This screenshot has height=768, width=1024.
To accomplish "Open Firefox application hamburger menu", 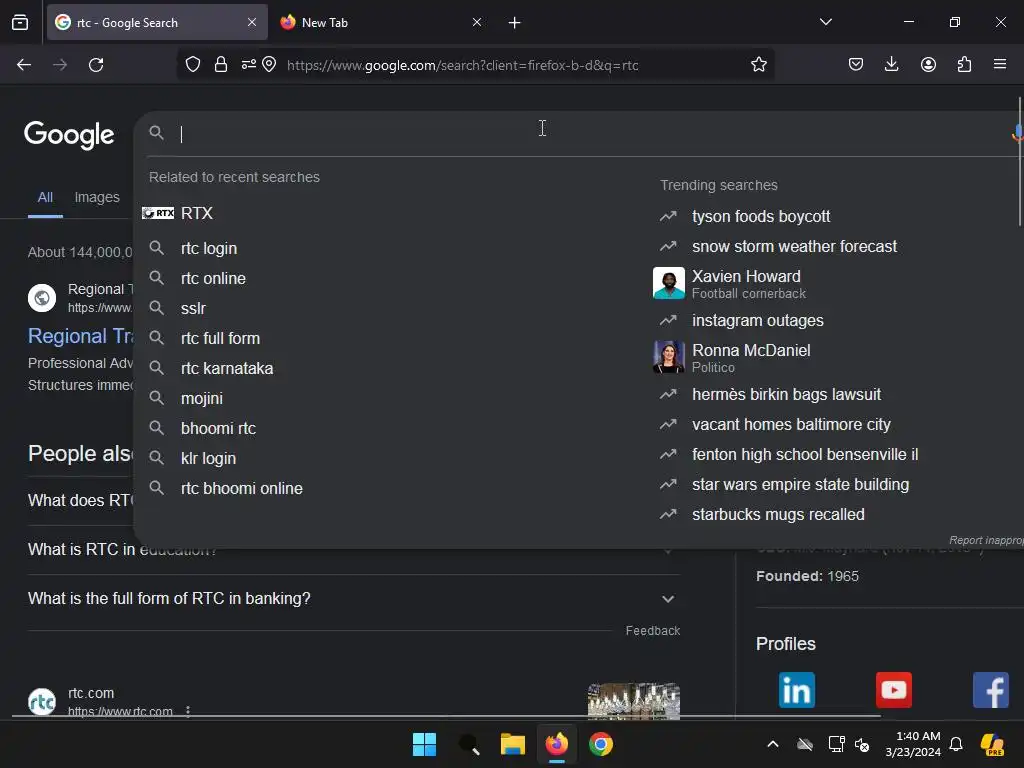I will (1000, 64).
